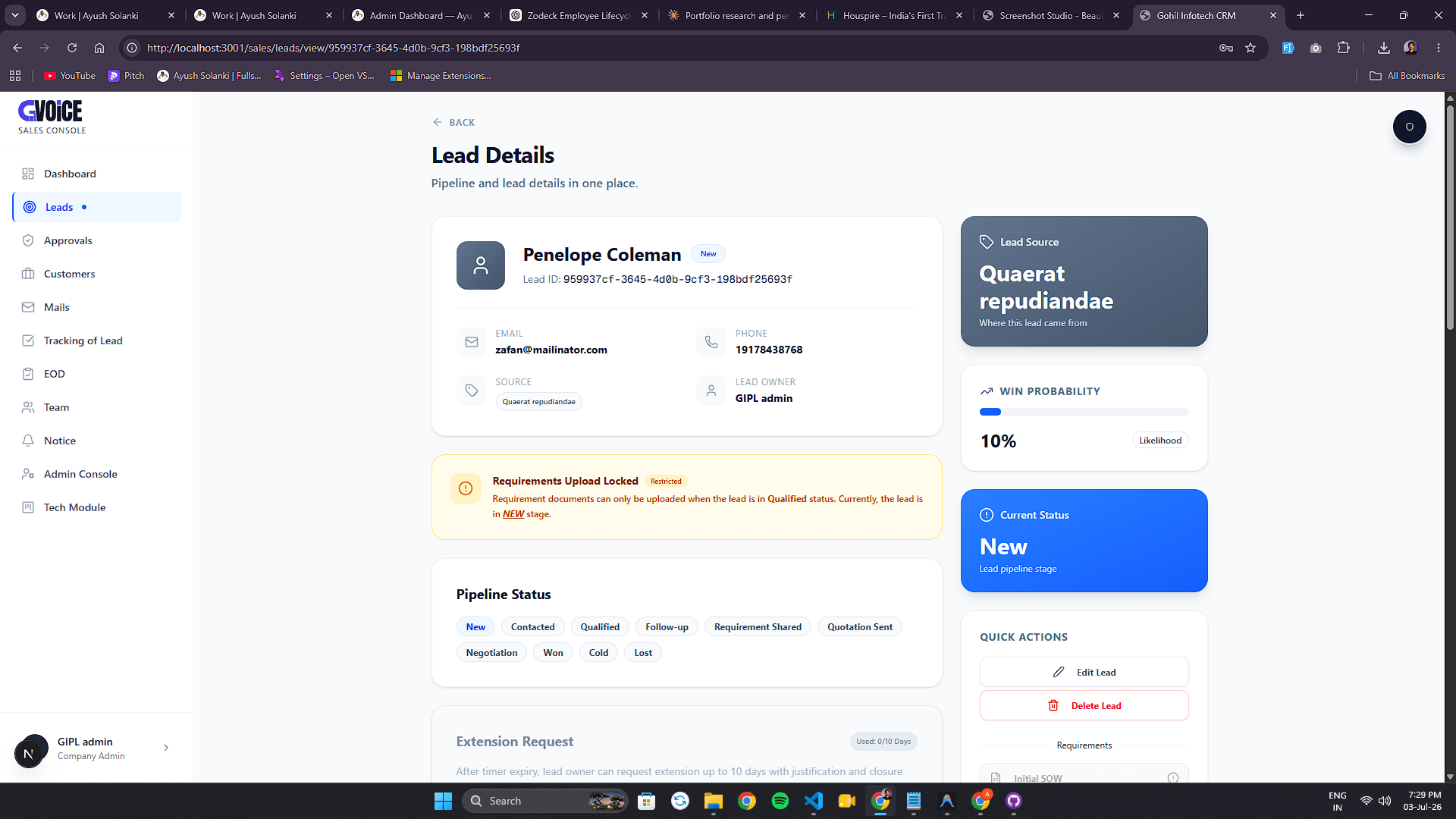Open Mails in the sidebar
This screenshot has height=819, width=1456.
pyautogui.click(x=97, y=307)
